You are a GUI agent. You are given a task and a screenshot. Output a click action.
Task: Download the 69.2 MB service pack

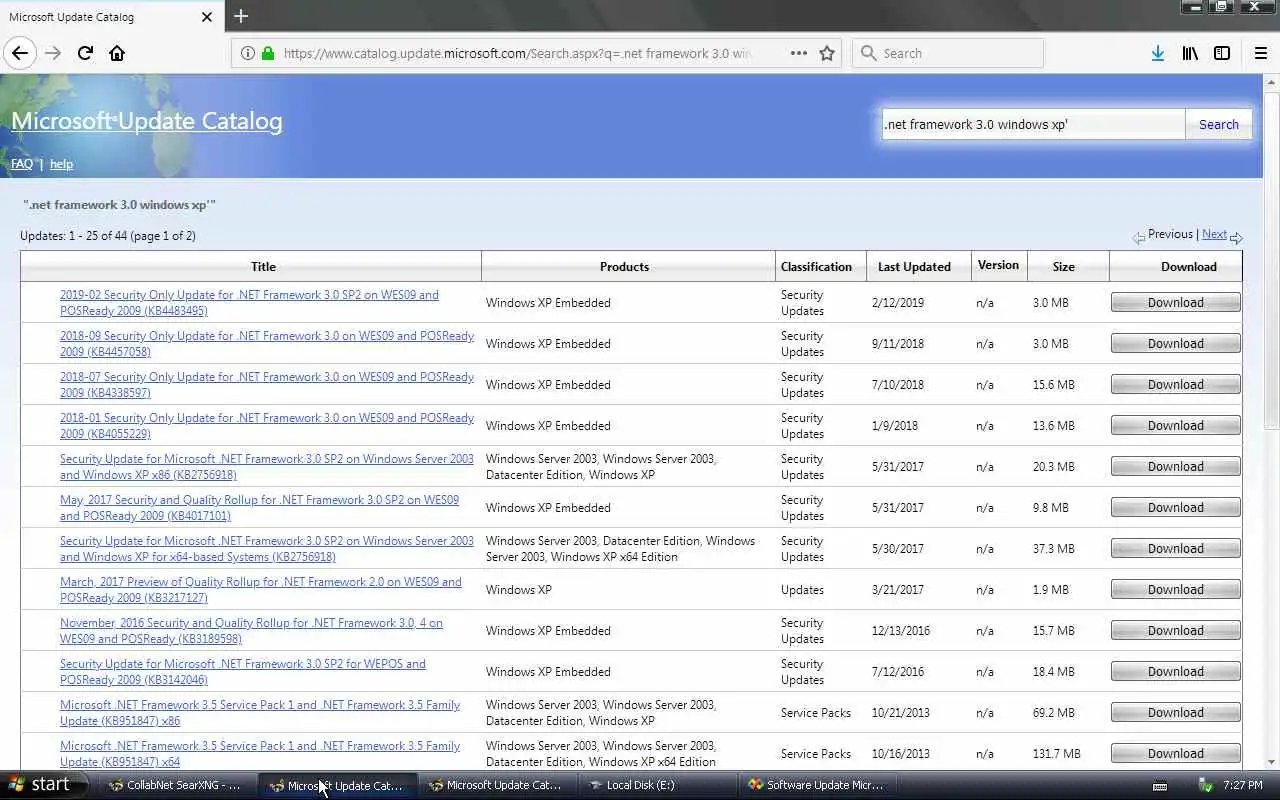pos(1175,712)
